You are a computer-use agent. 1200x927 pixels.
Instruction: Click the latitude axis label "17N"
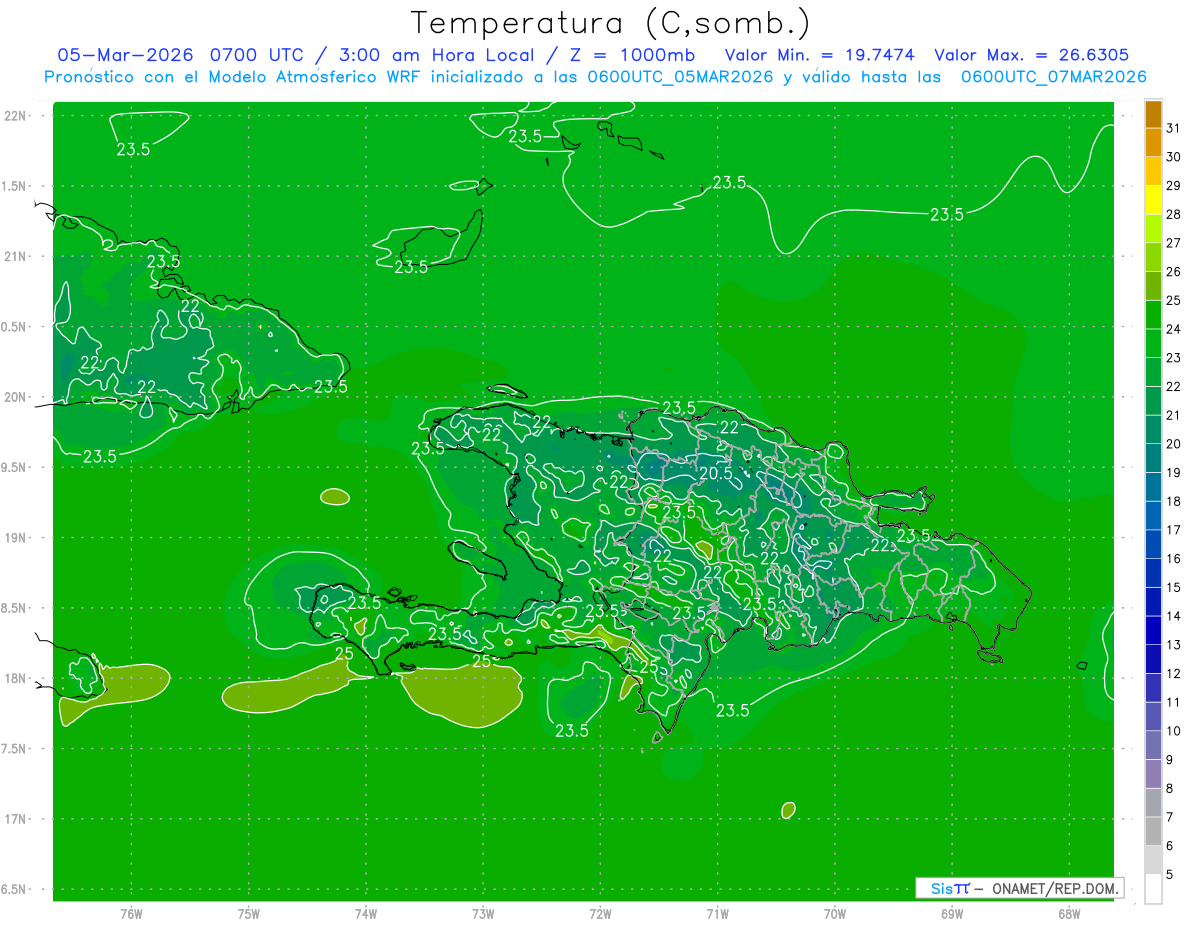(14, 819)
